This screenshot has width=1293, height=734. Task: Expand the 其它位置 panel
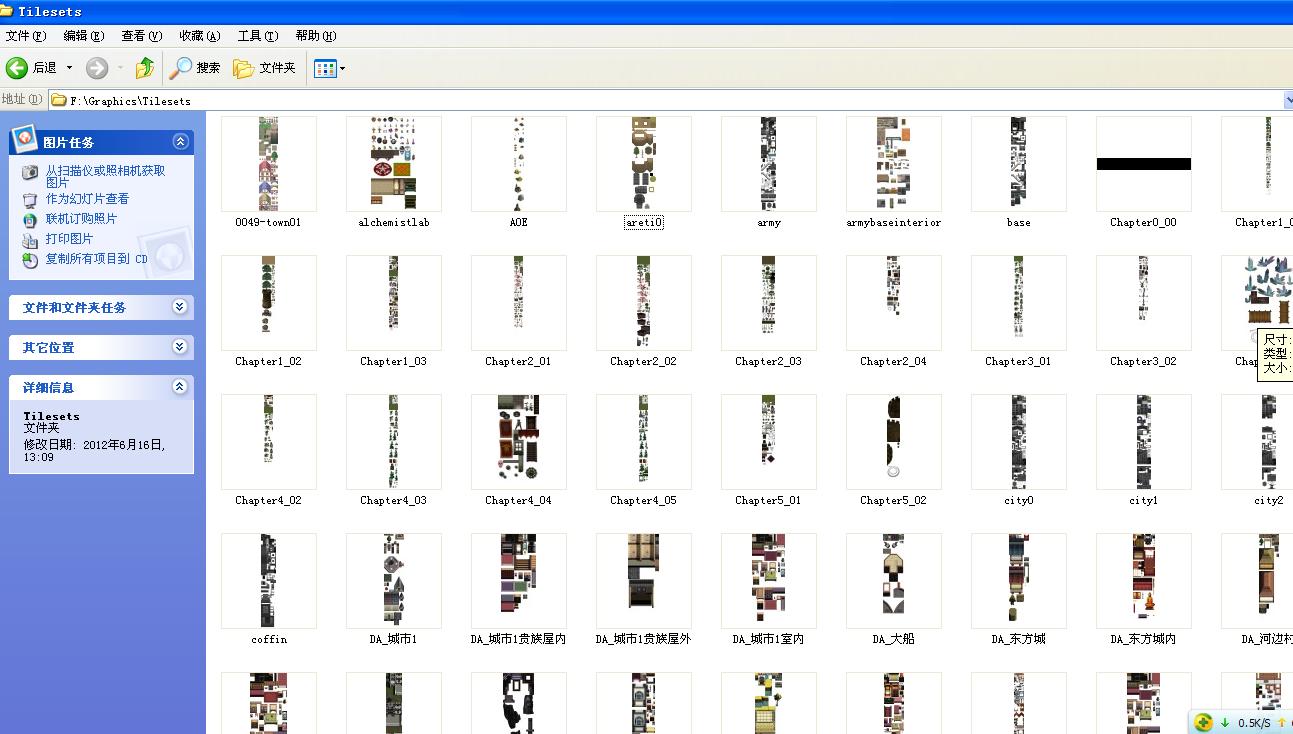[x=180, y=347]
